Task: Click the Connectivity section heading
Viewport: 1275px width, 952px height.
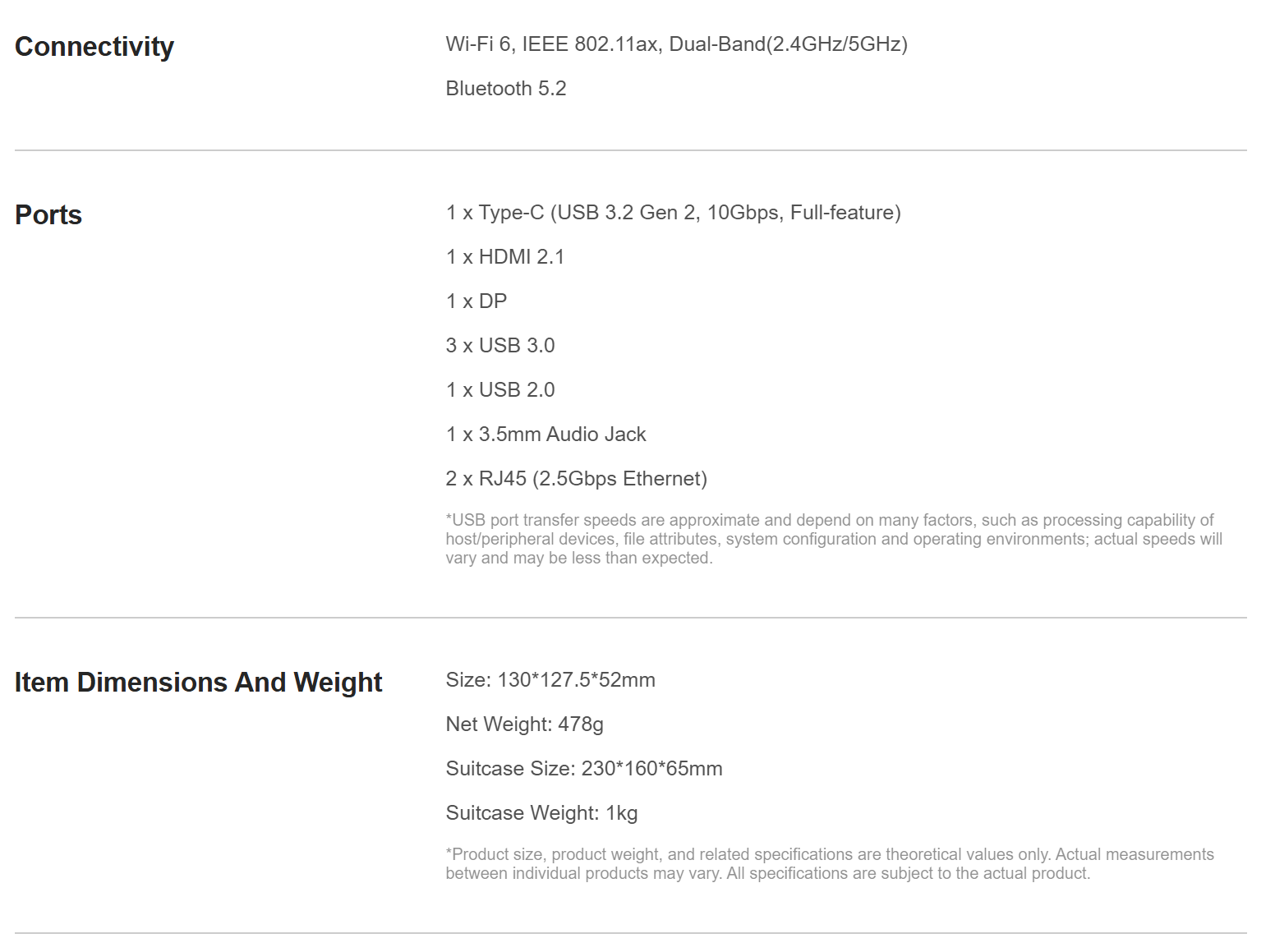Action: [94, 47]
